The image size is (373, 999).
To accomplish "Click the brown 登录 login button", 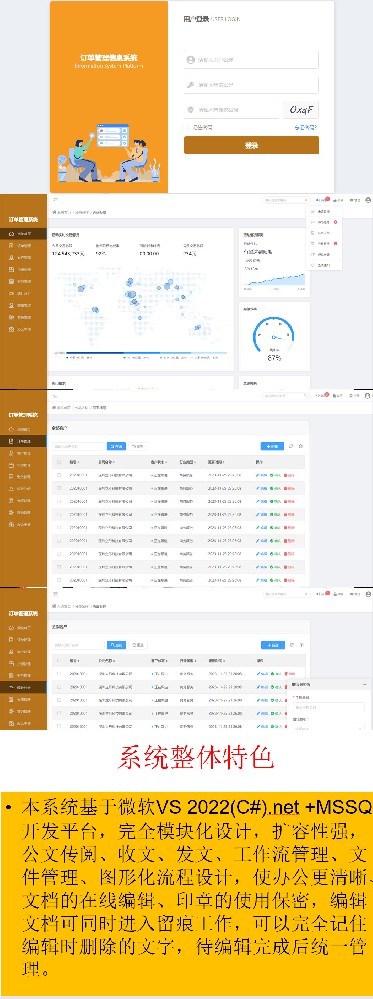I will pyautogui.click(x=251, y=145).
